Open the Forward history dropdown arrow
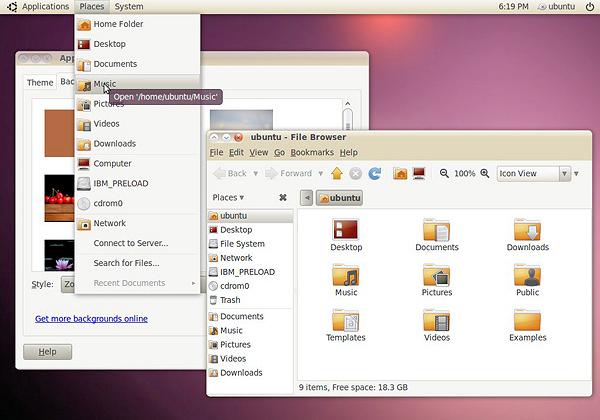Image resolution: width=600 pixels, height=420 pixels. coord(321,174)
